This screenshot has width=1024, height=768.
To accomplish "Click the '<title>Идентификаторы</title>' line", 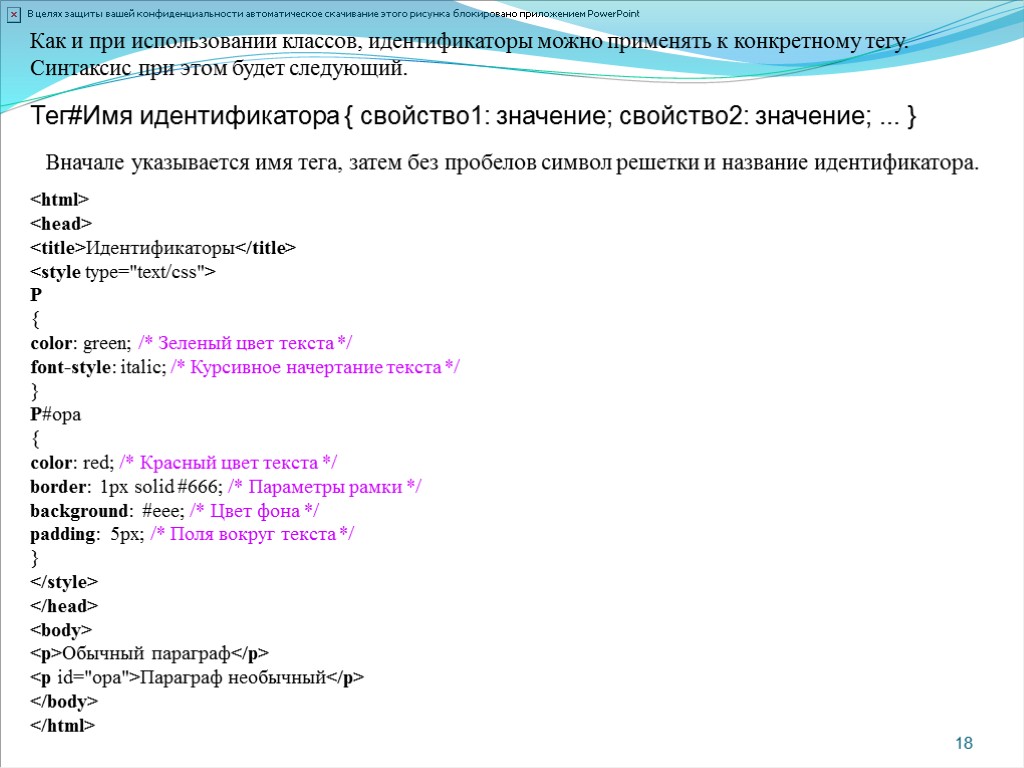I will pyautogui.click(x=163, y=248).
